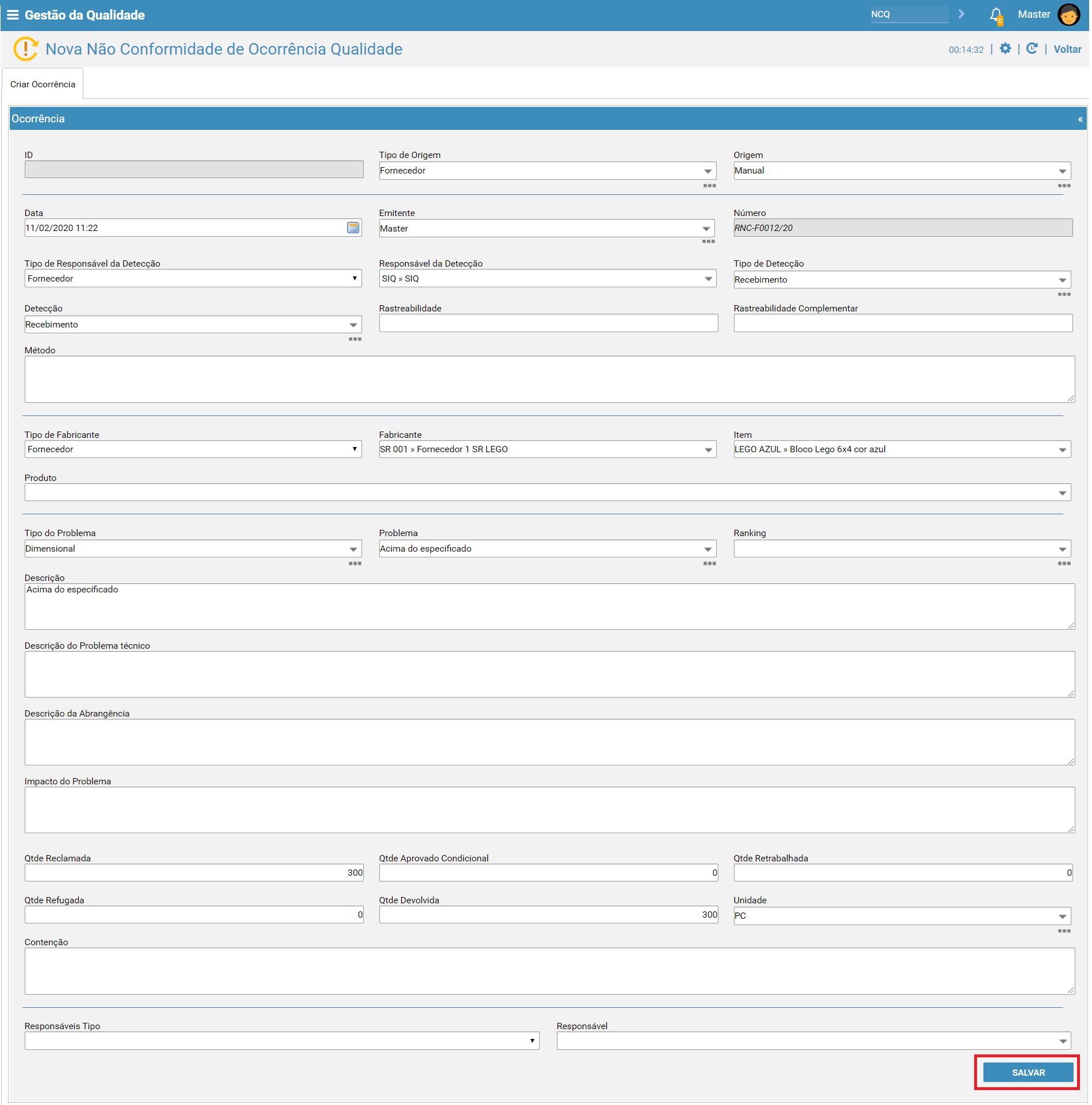1092x1105 pixels.
Task: Click the ellipsis under Ranking field
Action: coord(1064,563)
